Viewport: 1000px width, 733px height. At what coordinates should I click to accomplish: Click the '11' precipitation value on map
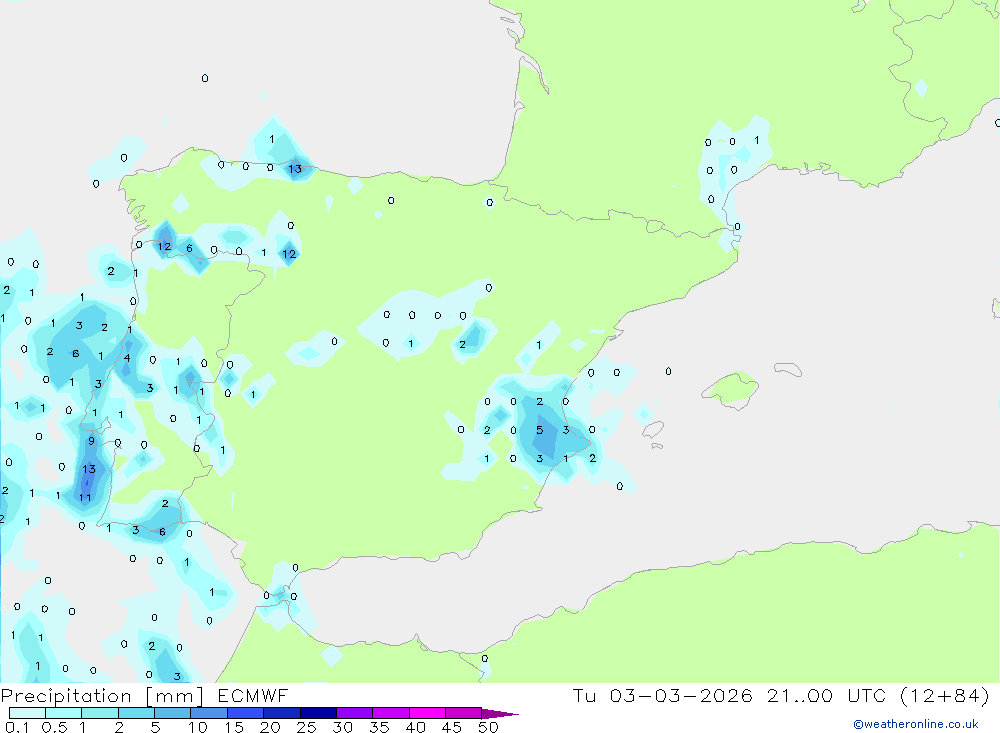(x=85, y=498)
